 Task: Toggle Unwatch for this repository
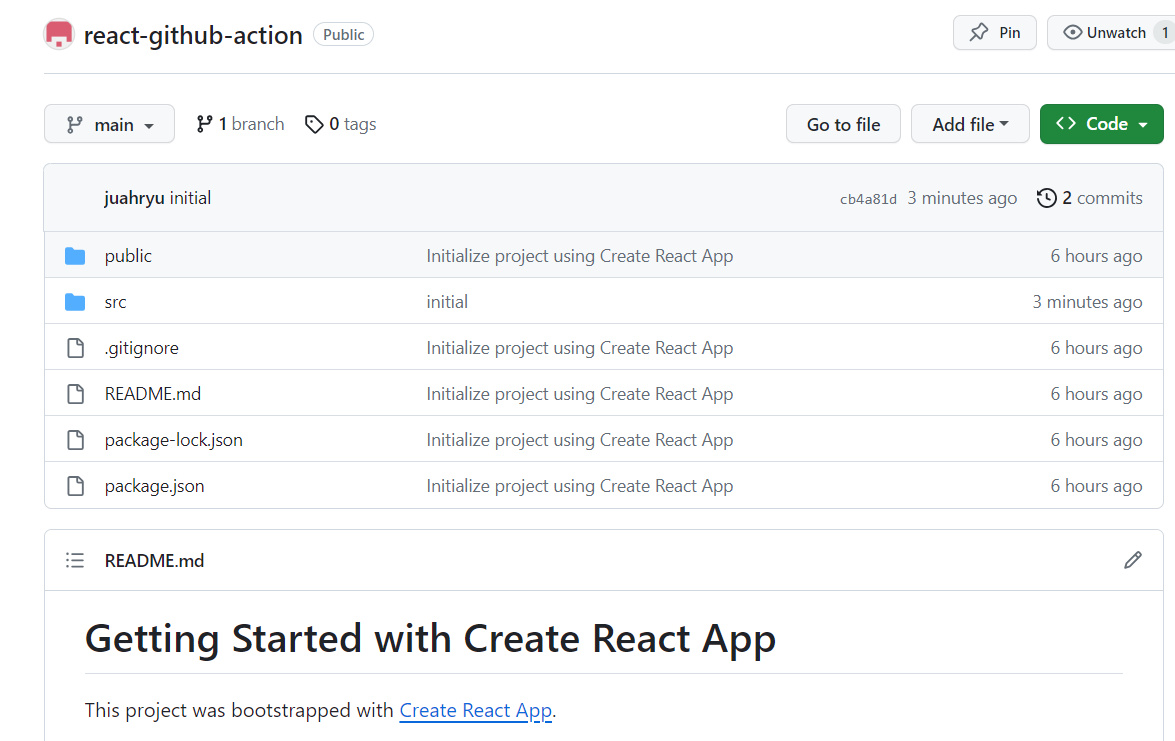tap(1105, 33)
